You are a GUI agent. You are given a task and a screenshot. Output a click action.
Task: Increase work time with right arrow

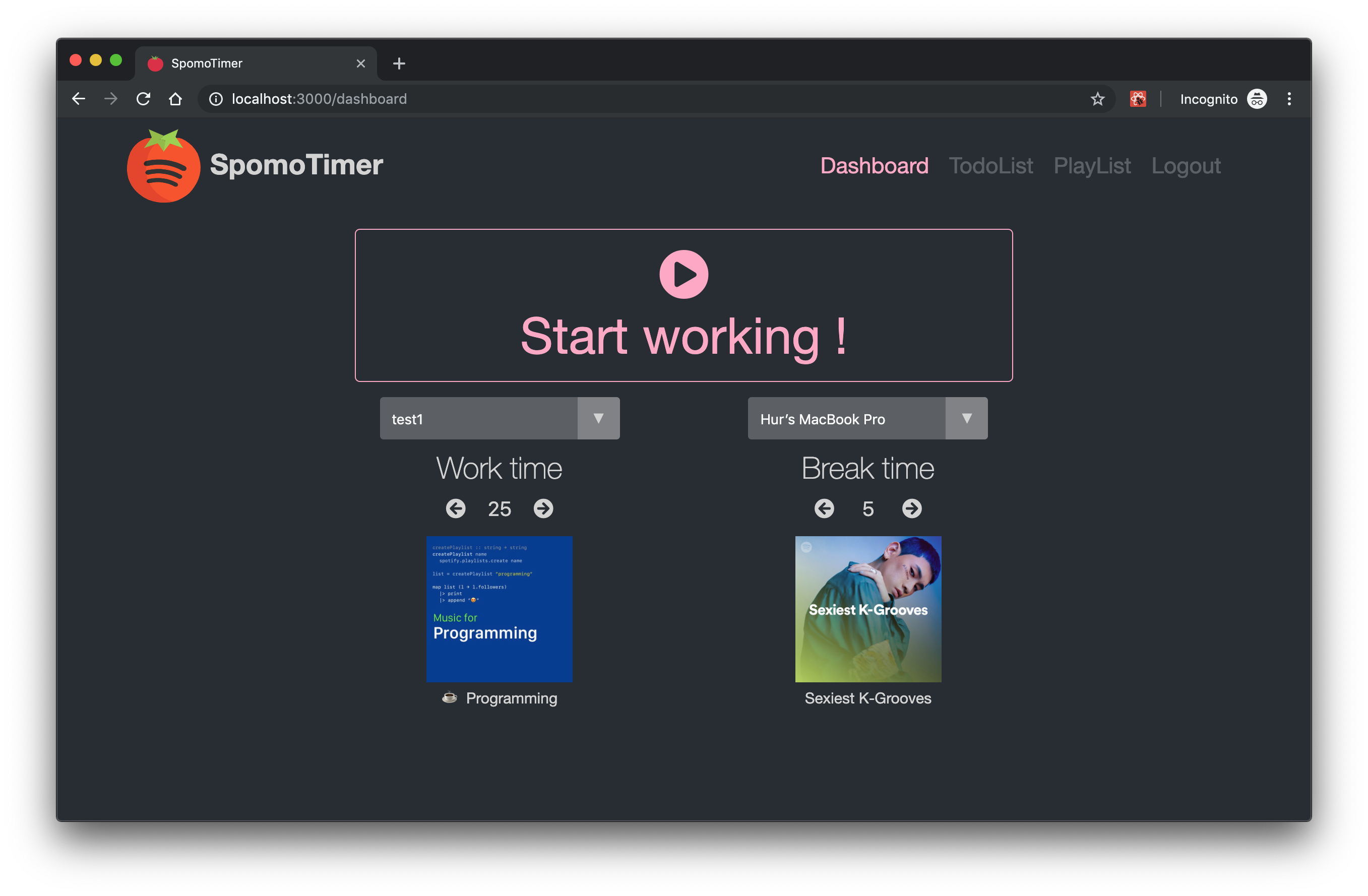click(x=543, y=508)
